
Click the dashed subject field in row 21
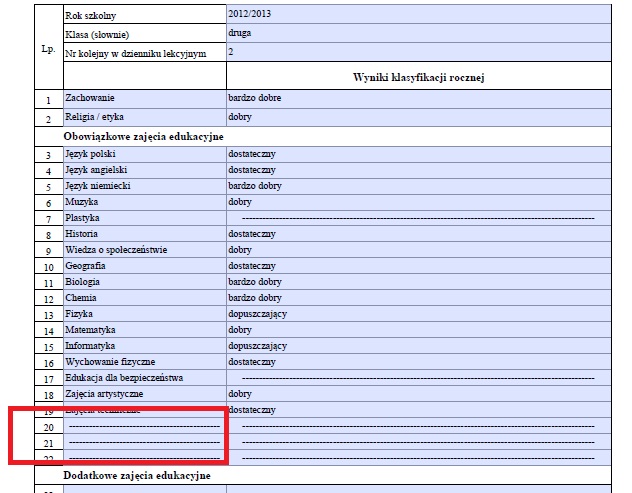coord(145,442)
